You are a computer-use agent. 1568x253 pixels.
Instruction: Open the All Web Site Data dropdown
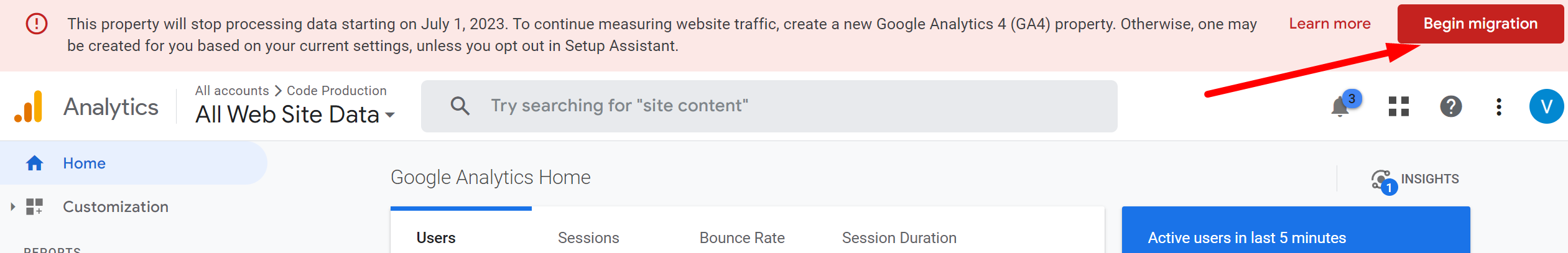click(295, 114)
